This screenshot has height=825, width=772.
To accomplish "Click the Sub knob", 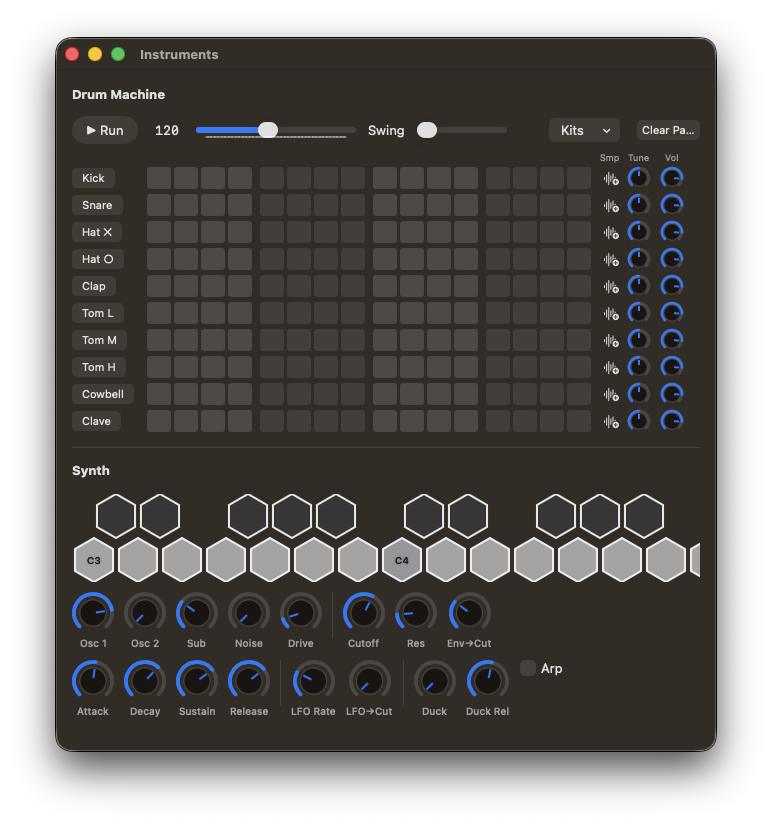I will tap(196, 613).
